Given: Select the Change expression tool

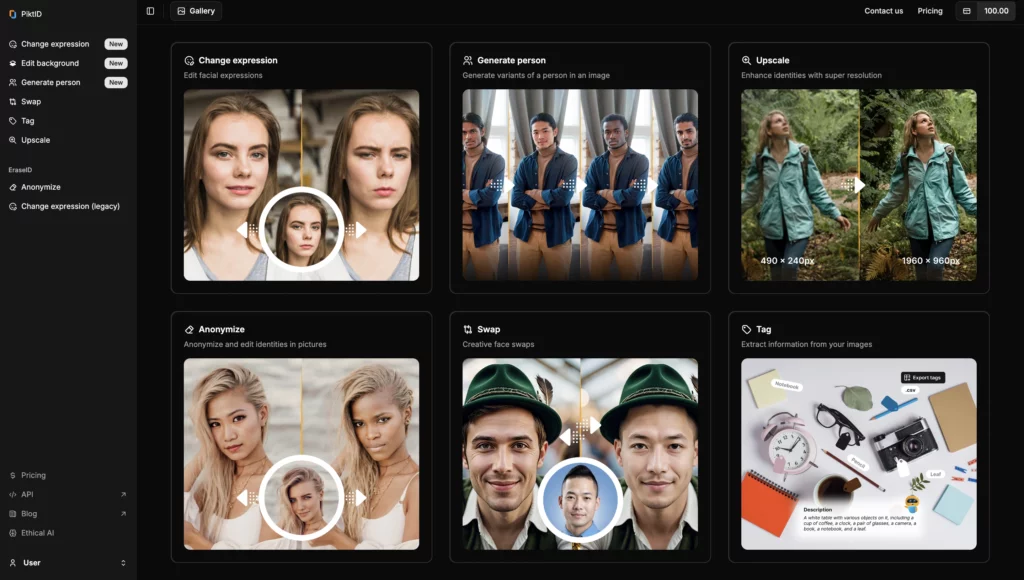Looking at the screenshot, I should pyautogui.click(x=55, y=44).
